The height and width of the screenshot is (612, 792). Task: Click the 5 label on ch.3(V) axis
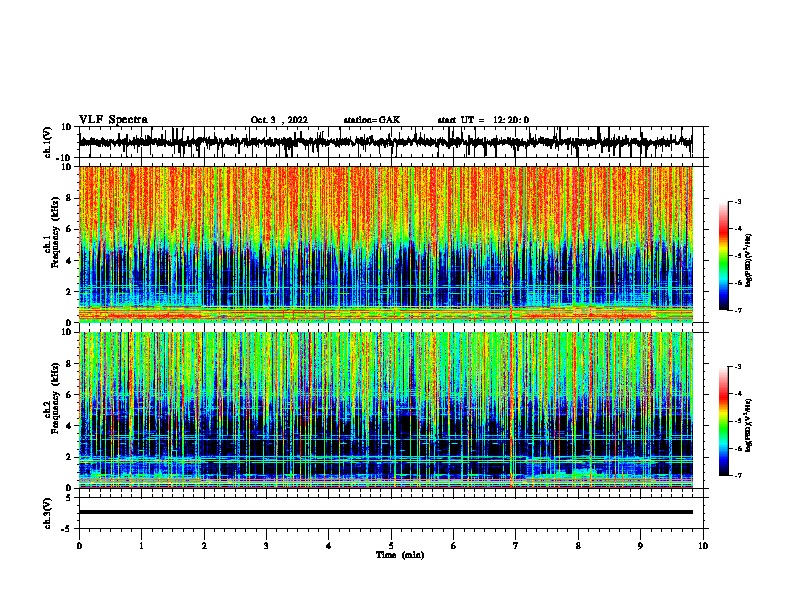click(x=69, y=498)
